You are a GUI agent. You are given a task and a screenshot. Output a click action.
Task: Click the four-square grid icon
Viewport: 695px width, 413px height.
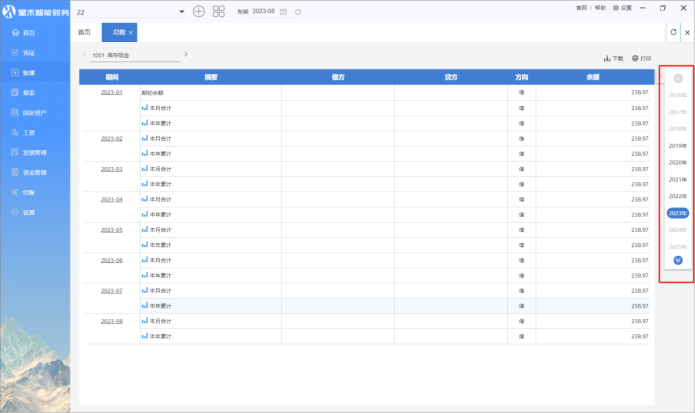218,11
